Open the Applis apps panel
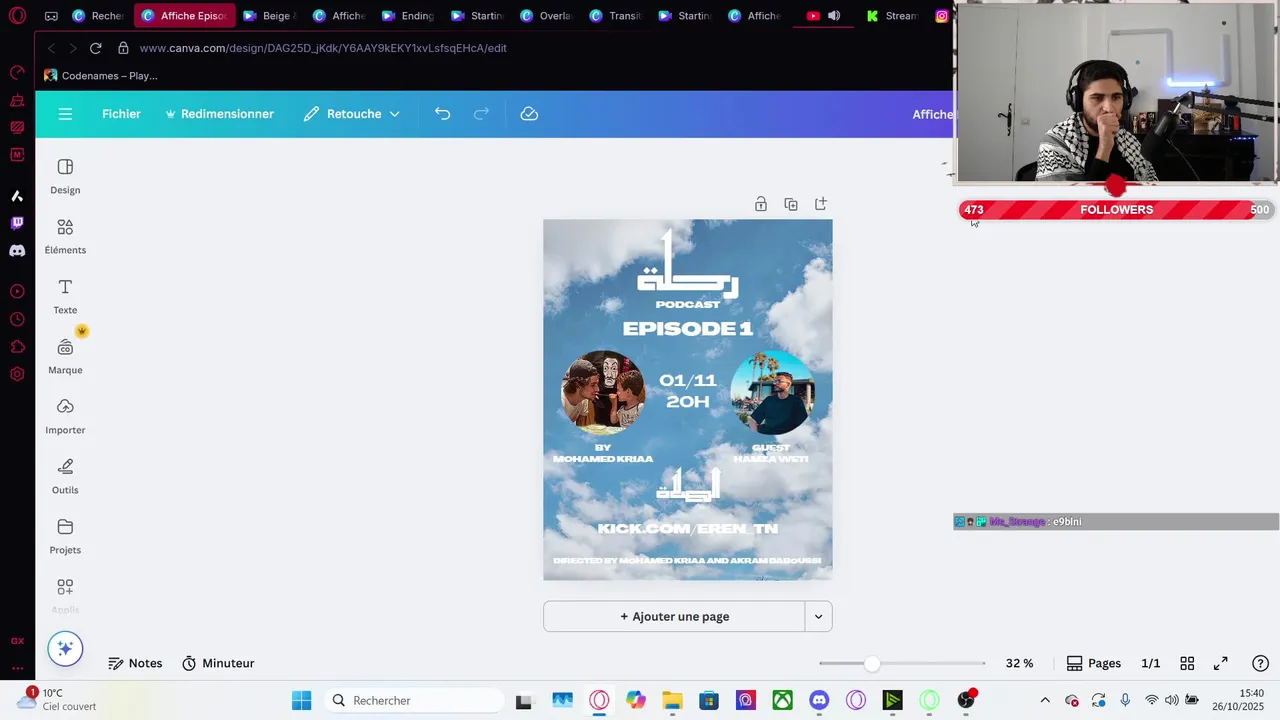 point(65,595)
